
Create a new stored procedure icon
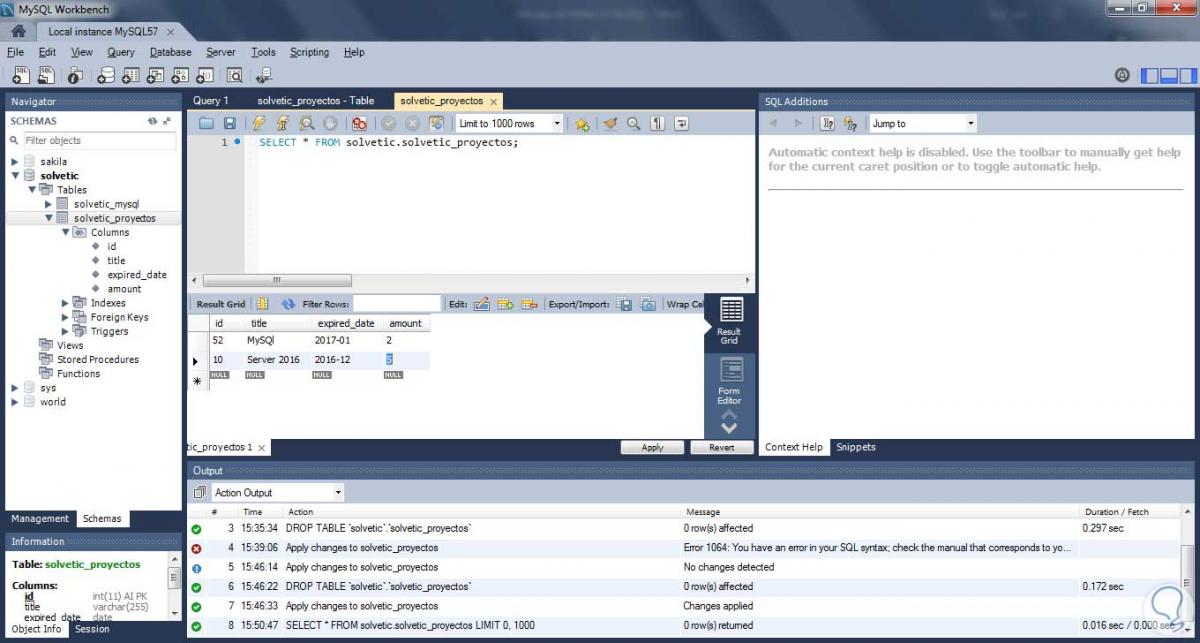181,75
